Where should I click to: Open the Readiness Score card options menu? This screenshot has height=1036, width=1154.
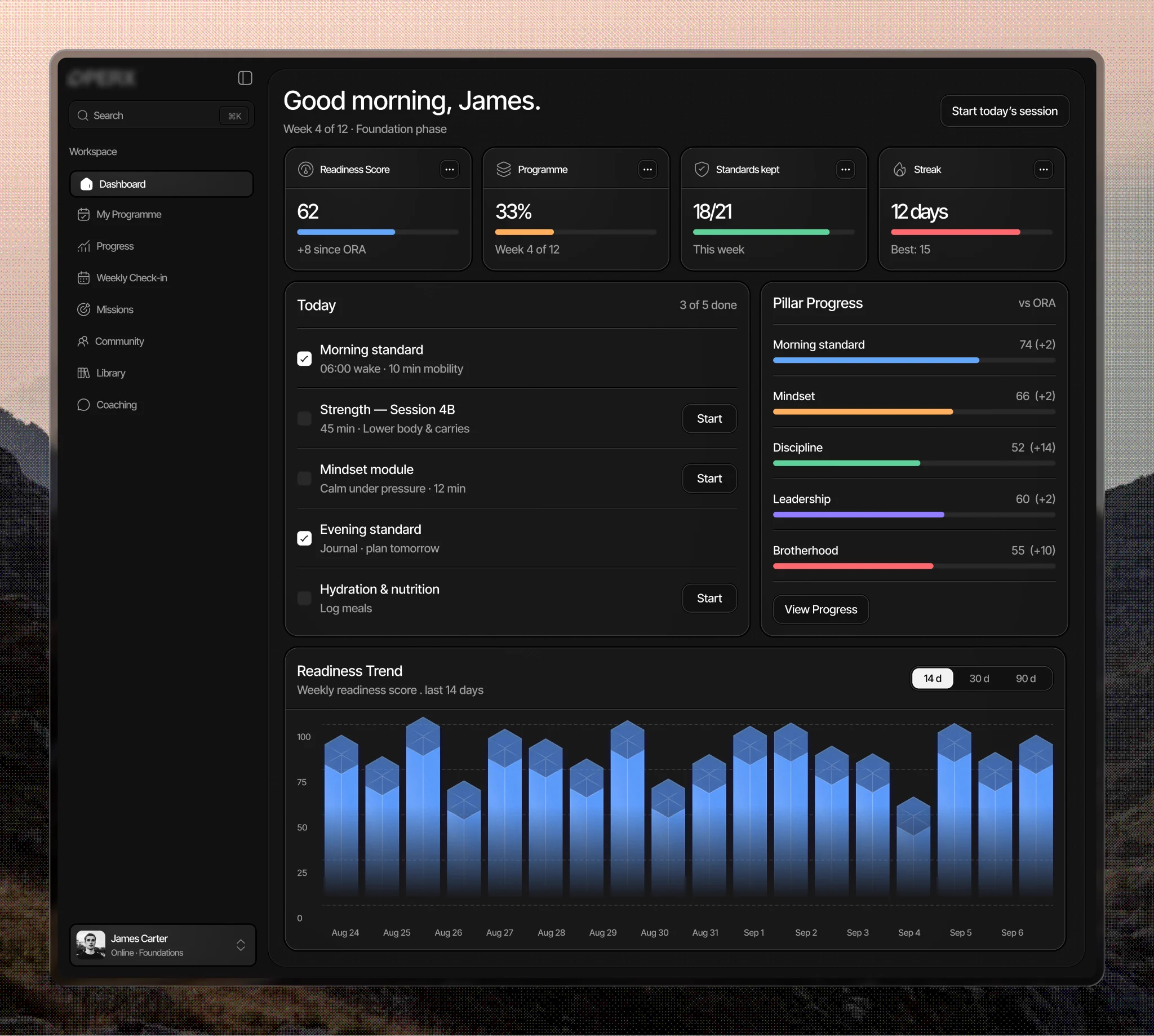pyautogui.click(x=450, y=170)
